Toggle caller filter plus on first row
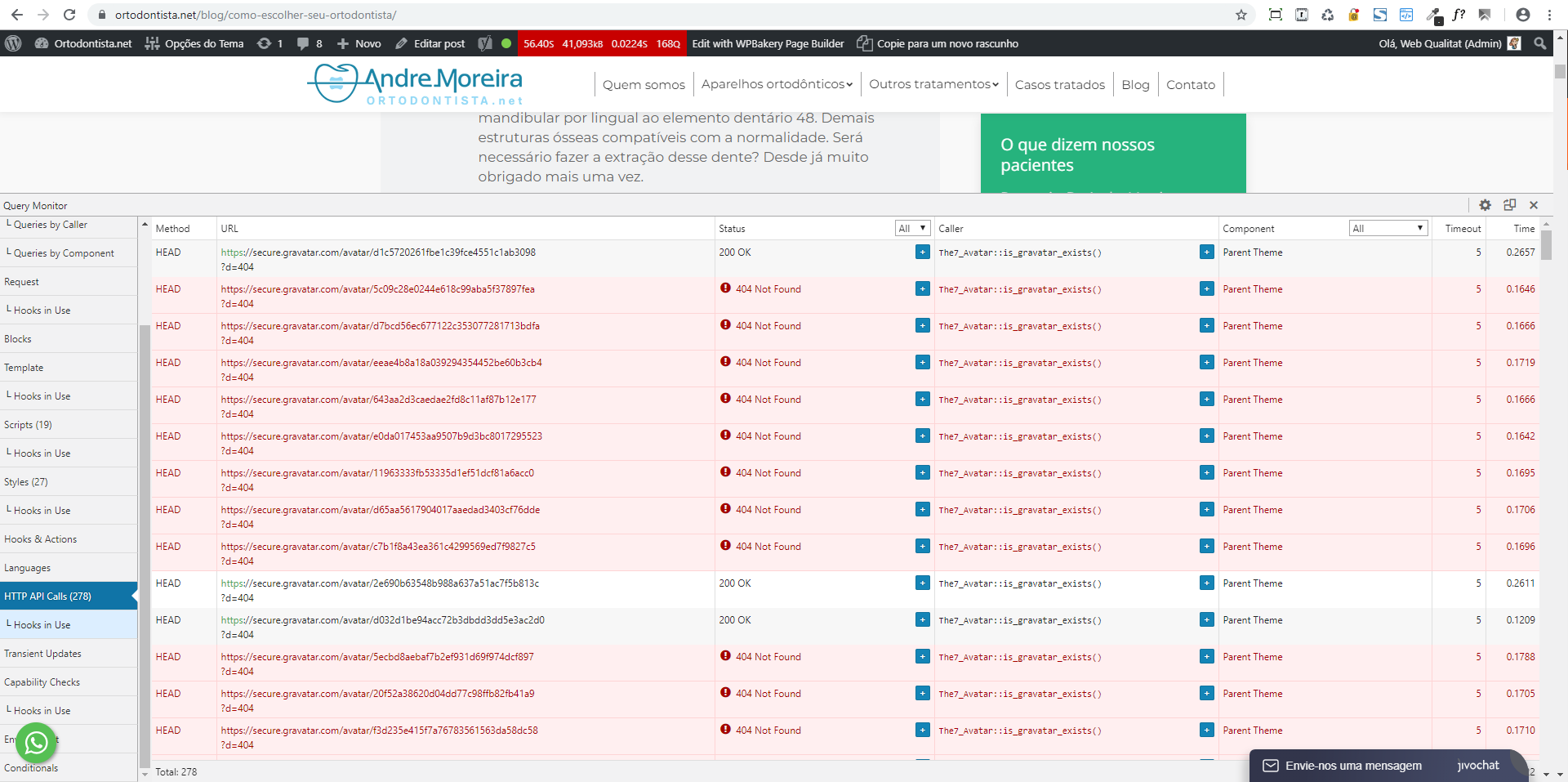The image size is (1568, 782). point(1206,252)
